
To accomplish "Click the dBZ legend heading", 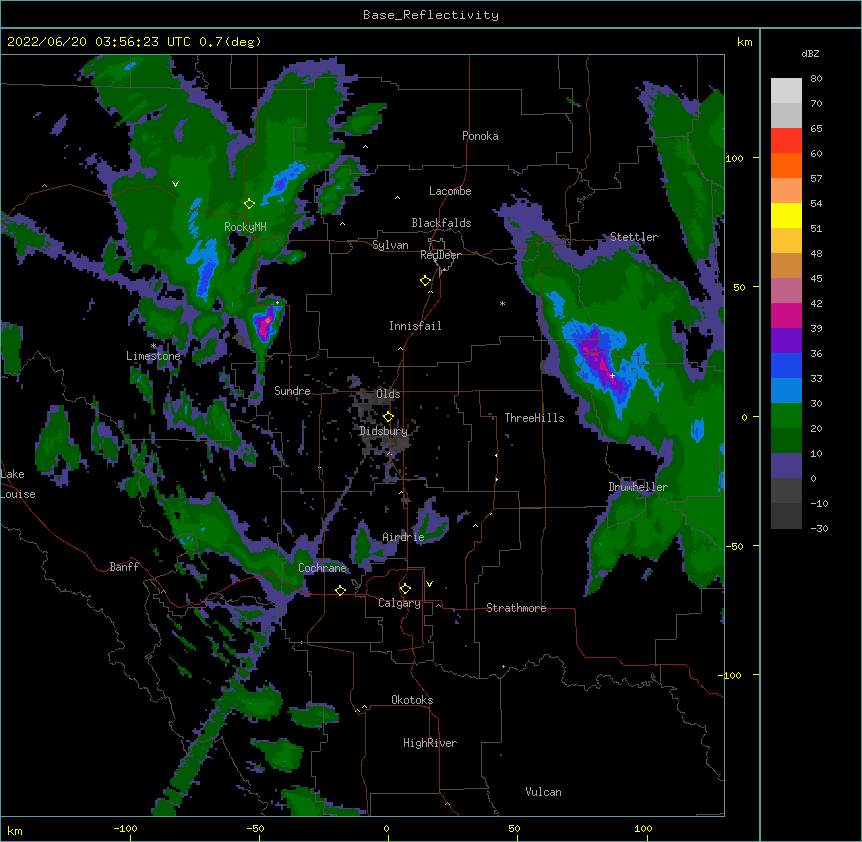I will (810, 54).
